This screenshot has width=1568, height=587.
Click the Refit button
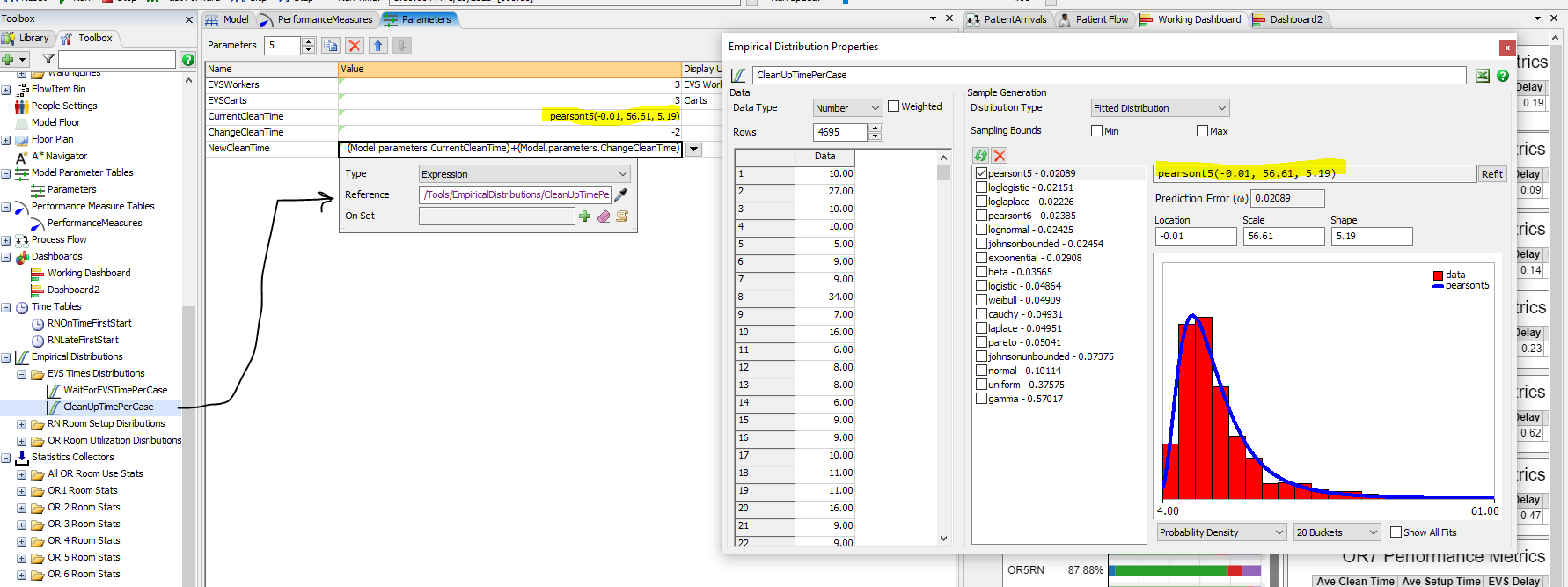tap(1491, 174)
